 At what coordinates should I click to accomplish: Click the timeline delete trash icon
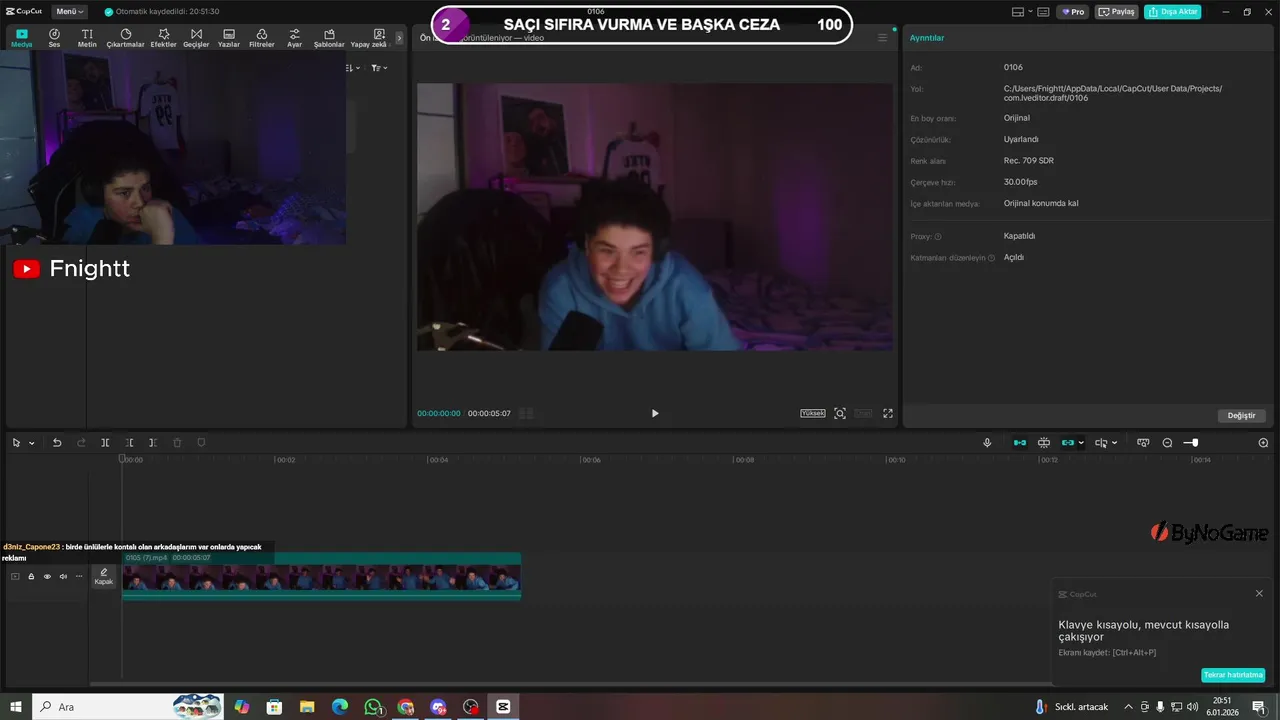tap(177, 443)
